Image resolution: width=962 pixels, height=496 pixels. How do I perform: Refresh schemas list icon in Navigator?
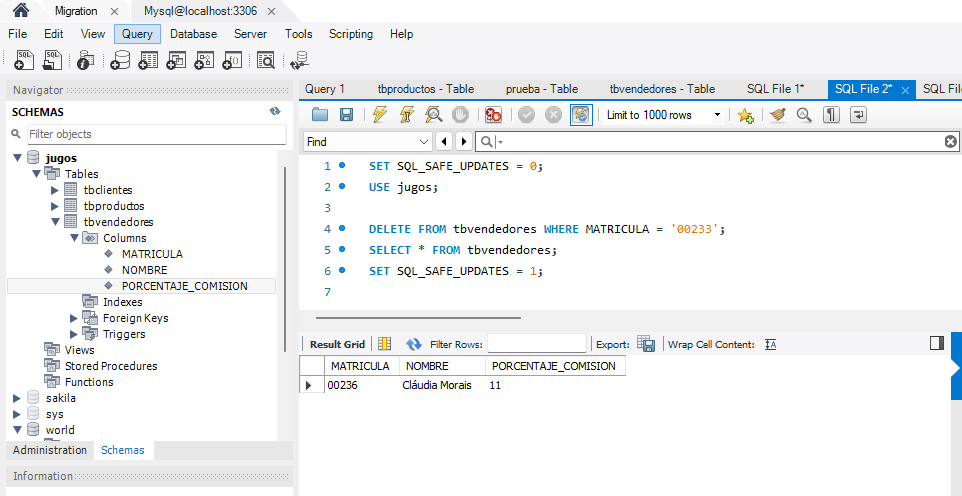click(275, 112)
